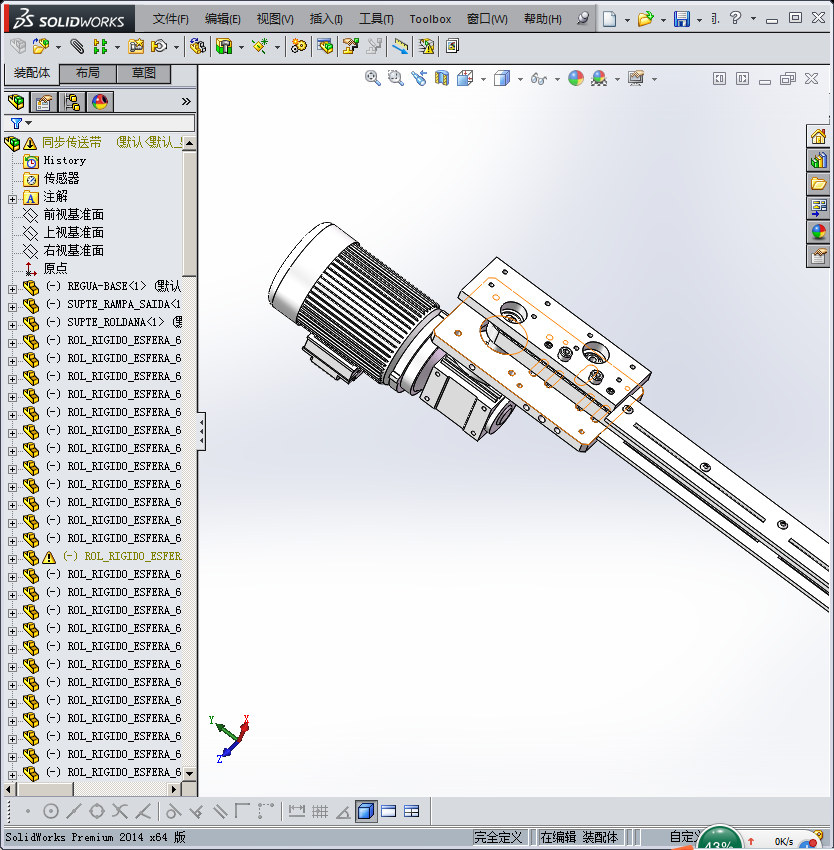The width and height of the screenshot is (834, 850).
Task: Select the 装配体 tab
Action: pos(32,73)
